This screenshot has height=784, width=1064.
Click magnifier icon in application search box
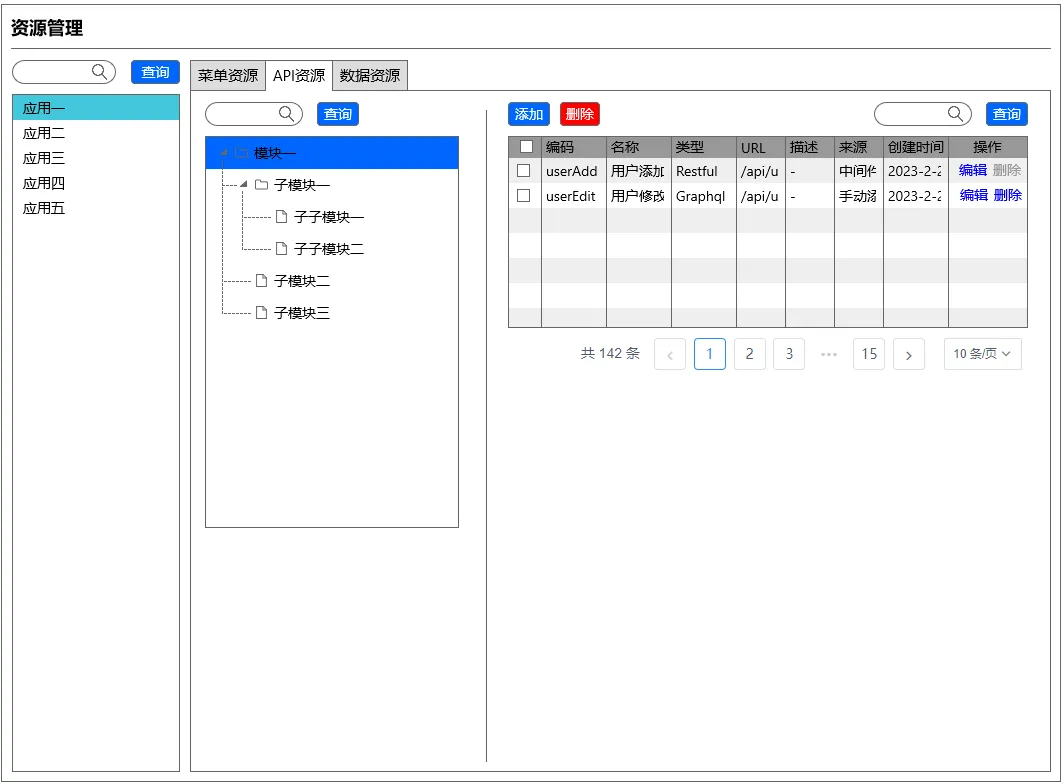click(99, 71)
